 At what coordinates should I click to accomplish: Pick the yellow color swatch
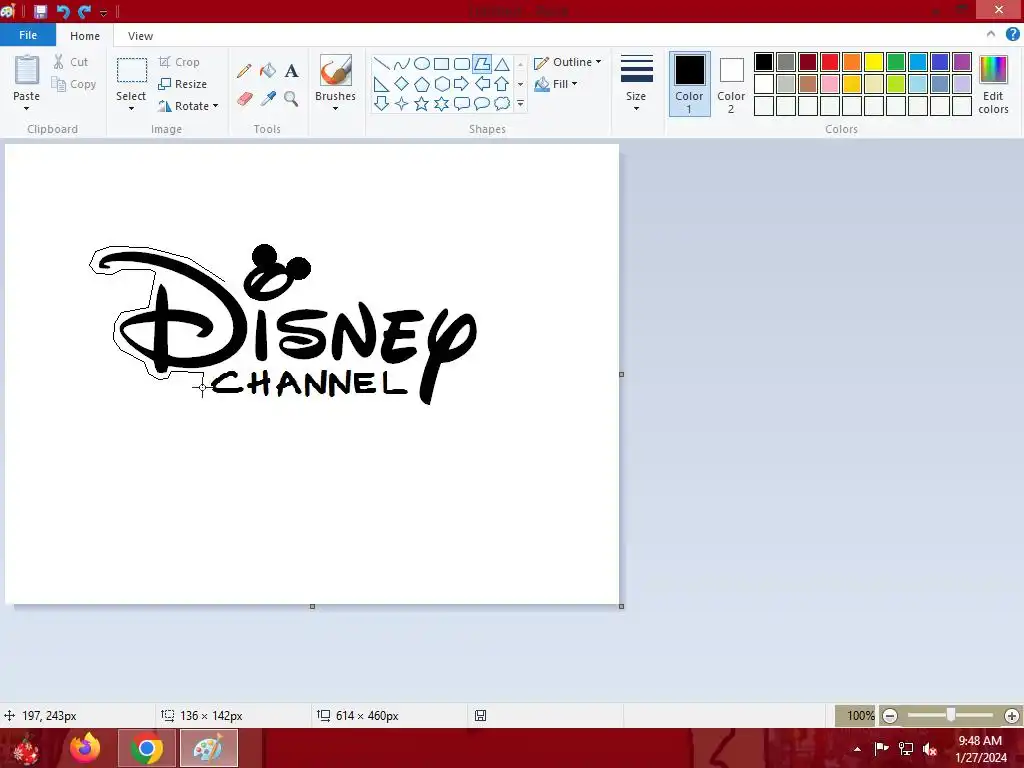[x=874, y=62]
